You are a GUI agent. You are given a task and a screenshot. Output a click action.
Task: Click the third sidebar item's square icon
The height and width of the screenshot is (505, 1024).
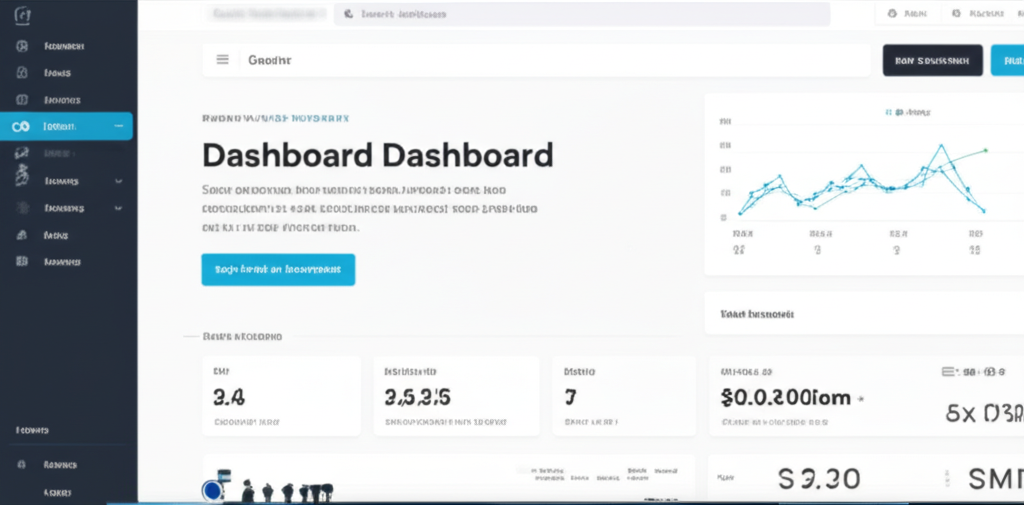tap(21, 100)
